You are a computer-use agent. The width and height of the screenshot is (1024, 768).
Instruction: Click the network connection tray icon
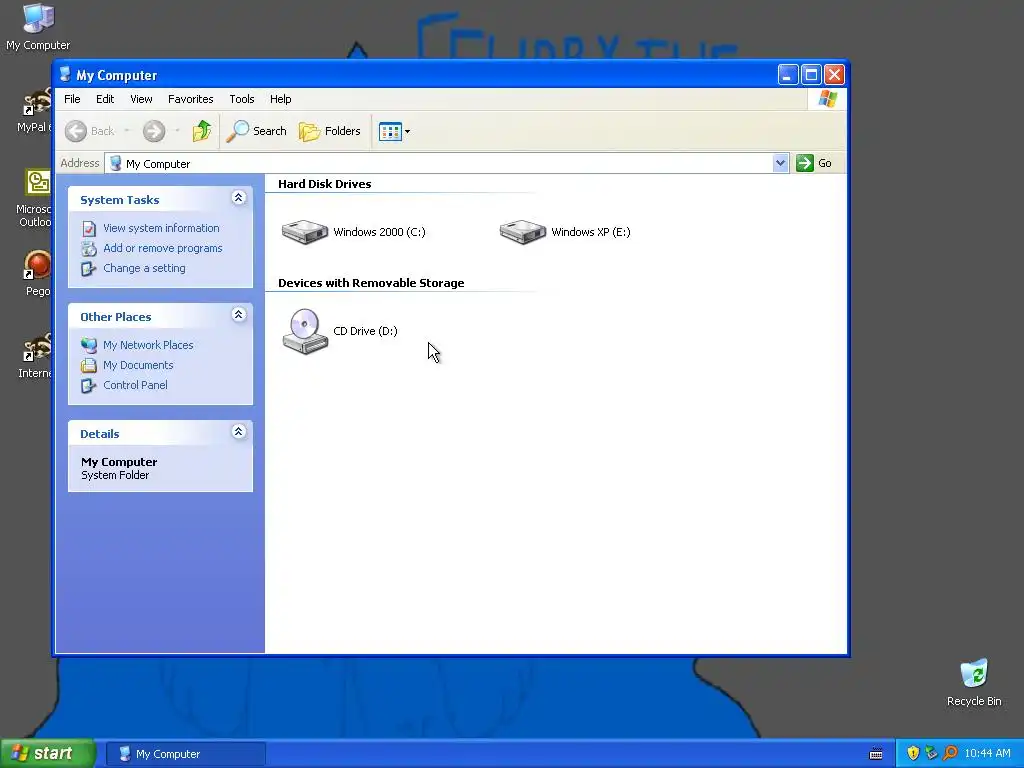point(931,754)
